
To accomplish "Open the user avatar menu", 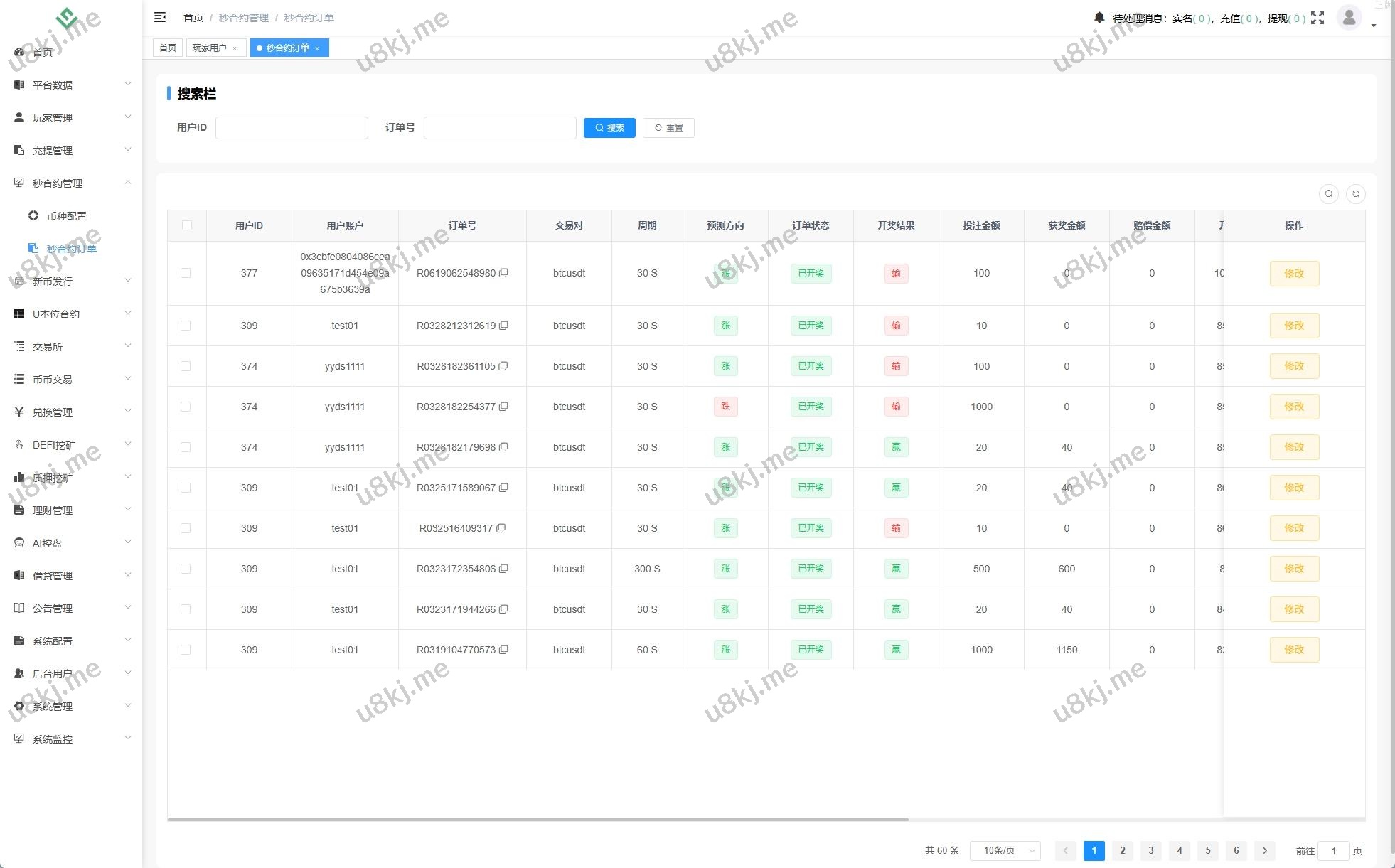I will pyautogui.click(x=1349, y=18).
